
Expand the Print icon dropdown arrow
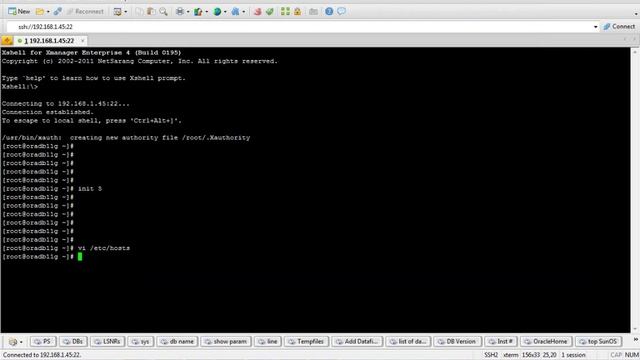point(188,12)
